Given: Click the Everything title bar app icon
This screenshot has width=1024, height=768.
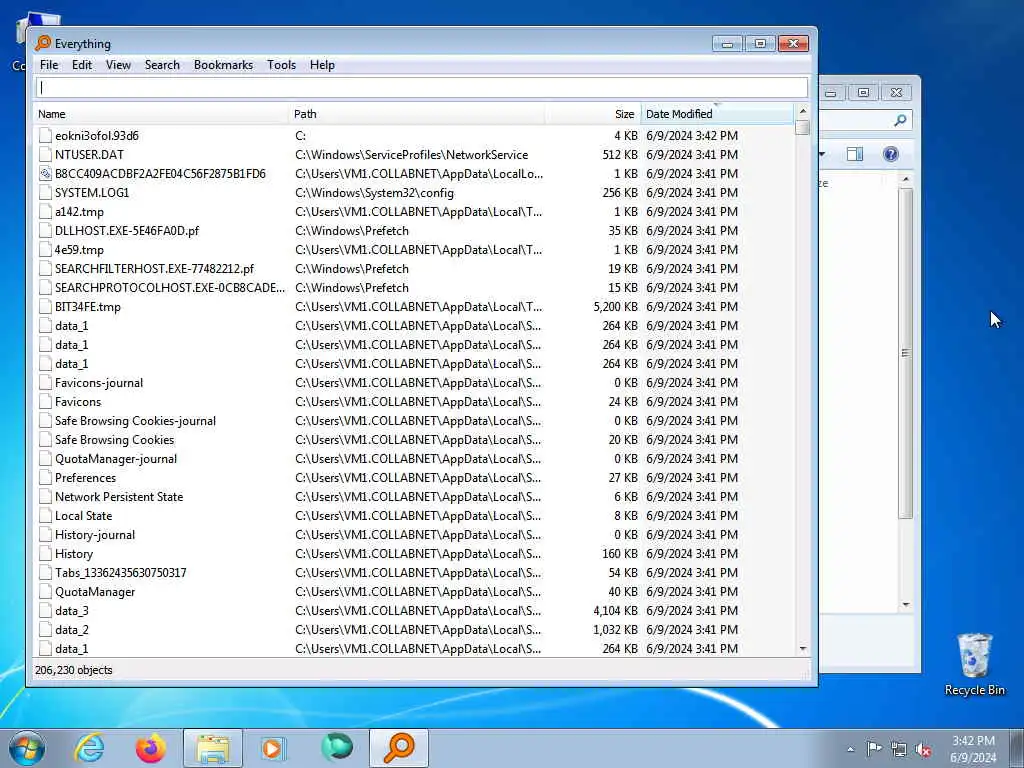Looking at the screenshot, I should click(43, 43).
